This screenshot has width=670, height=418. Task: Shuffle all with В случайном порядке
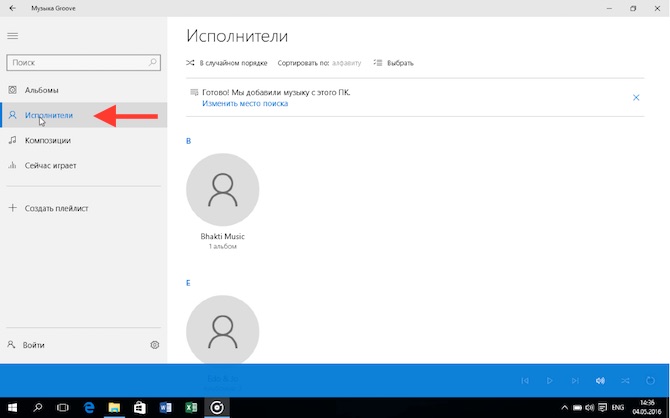[x=226, y=63]
